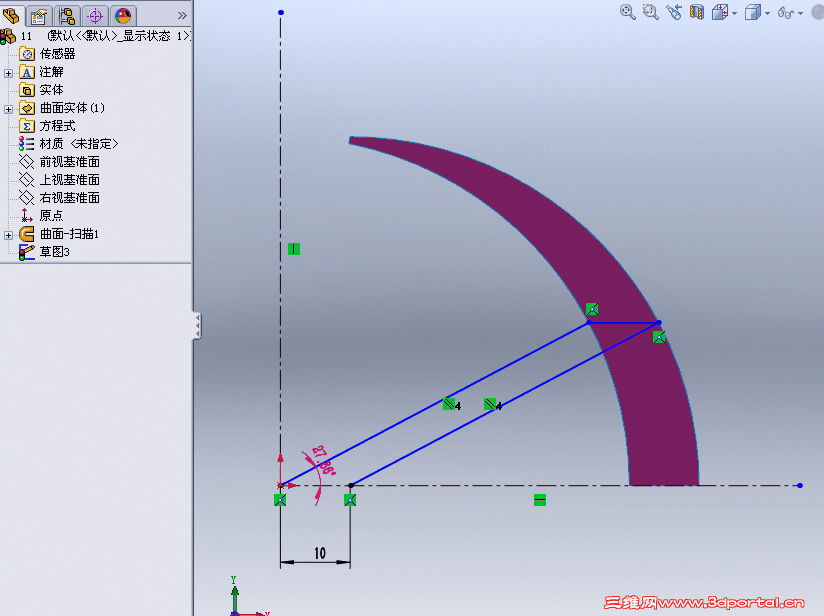
Task: Select 方程式 in the feature tree
Action: tap(57, 126)
